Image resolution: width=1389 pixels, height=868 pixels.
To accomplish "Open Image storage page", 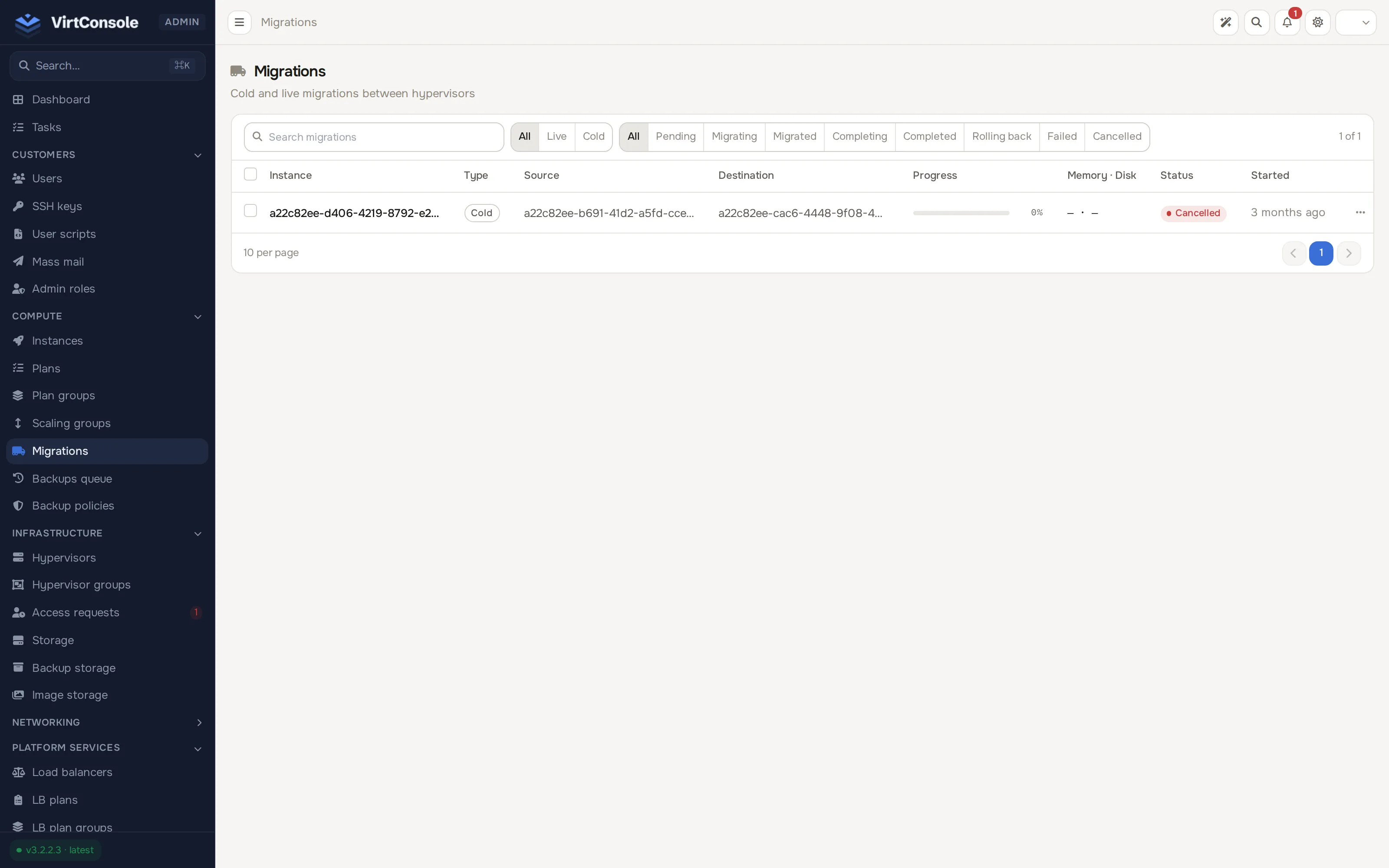I will click(107, 695).
